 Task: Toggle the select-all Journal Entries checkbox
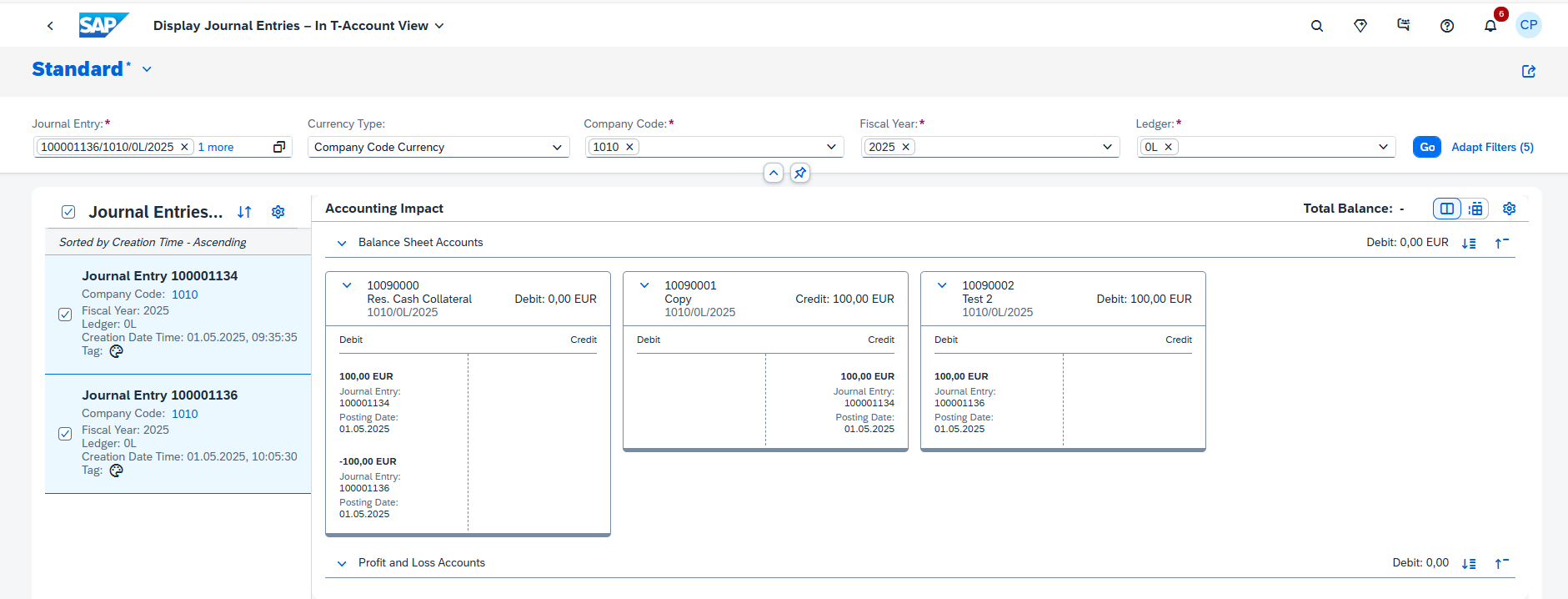coord(68,212)
